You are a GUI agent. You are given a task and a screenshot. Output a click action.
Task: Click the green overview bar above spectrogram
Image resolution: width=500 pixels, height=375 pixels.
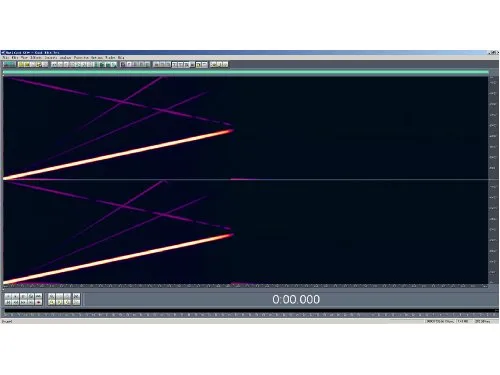coord(246,72)
